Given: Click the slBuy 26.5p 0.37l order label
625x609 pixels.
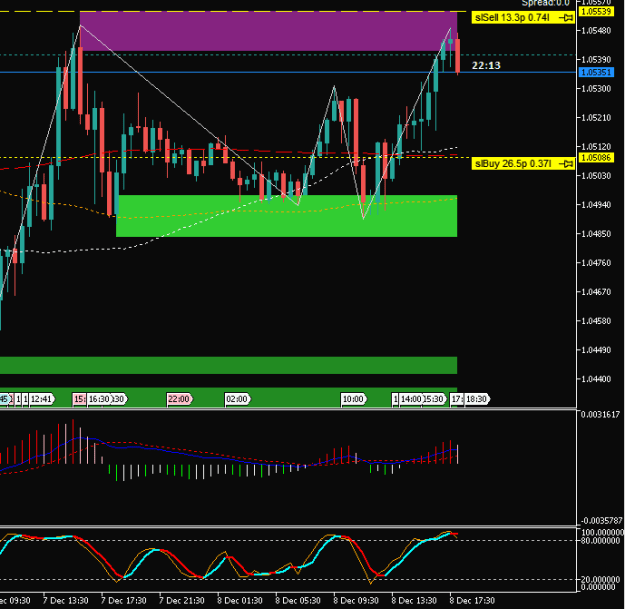Looking at the screenshot, I should [x=523, y=163].
